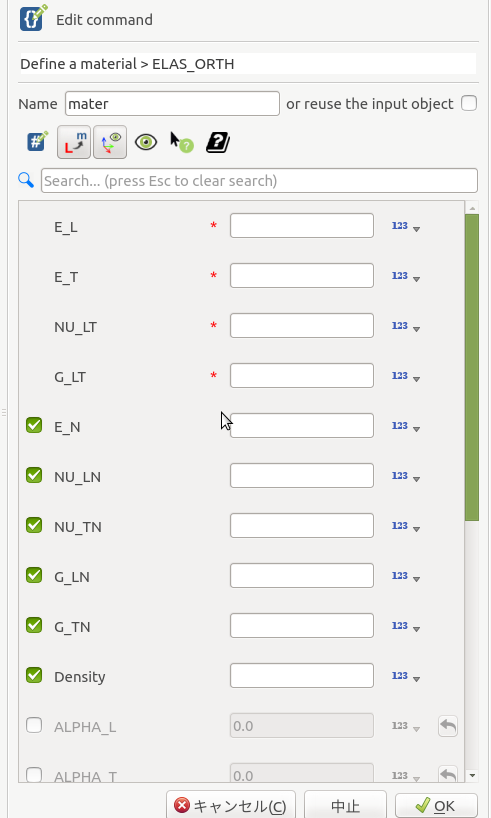This screenshot has width=491, height=818.
Task: Click the キャンセル cancel button
Action: (231, 805)
